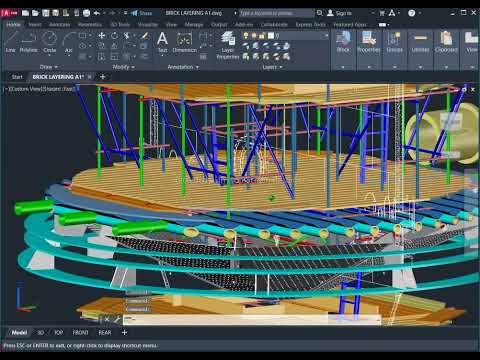Activate the Circle tool
Image resolution: width=480 pixels, height=360 pixels.
point(49,42)
